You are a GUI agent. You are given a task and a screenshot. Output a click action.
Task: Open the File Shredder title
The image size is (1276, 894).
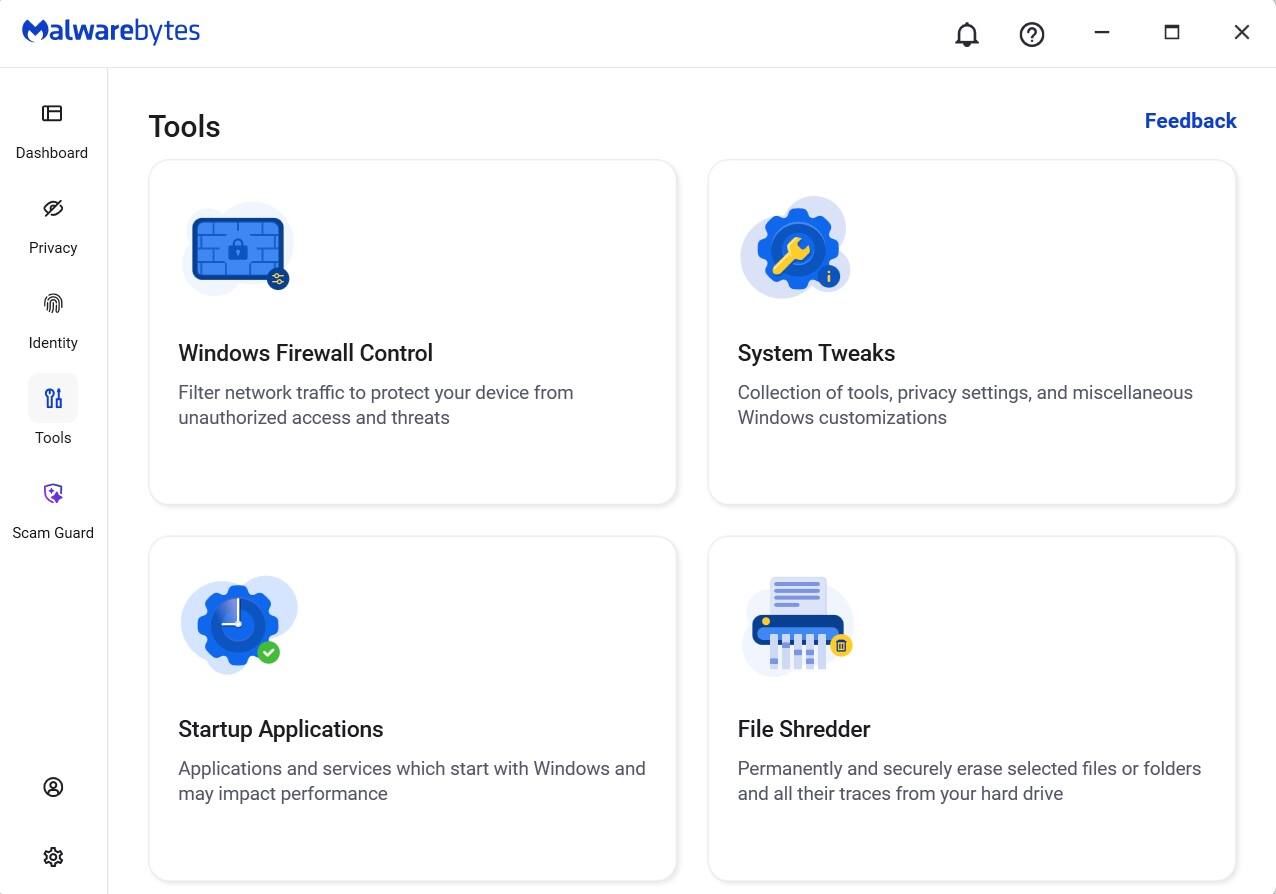[804, 729]
